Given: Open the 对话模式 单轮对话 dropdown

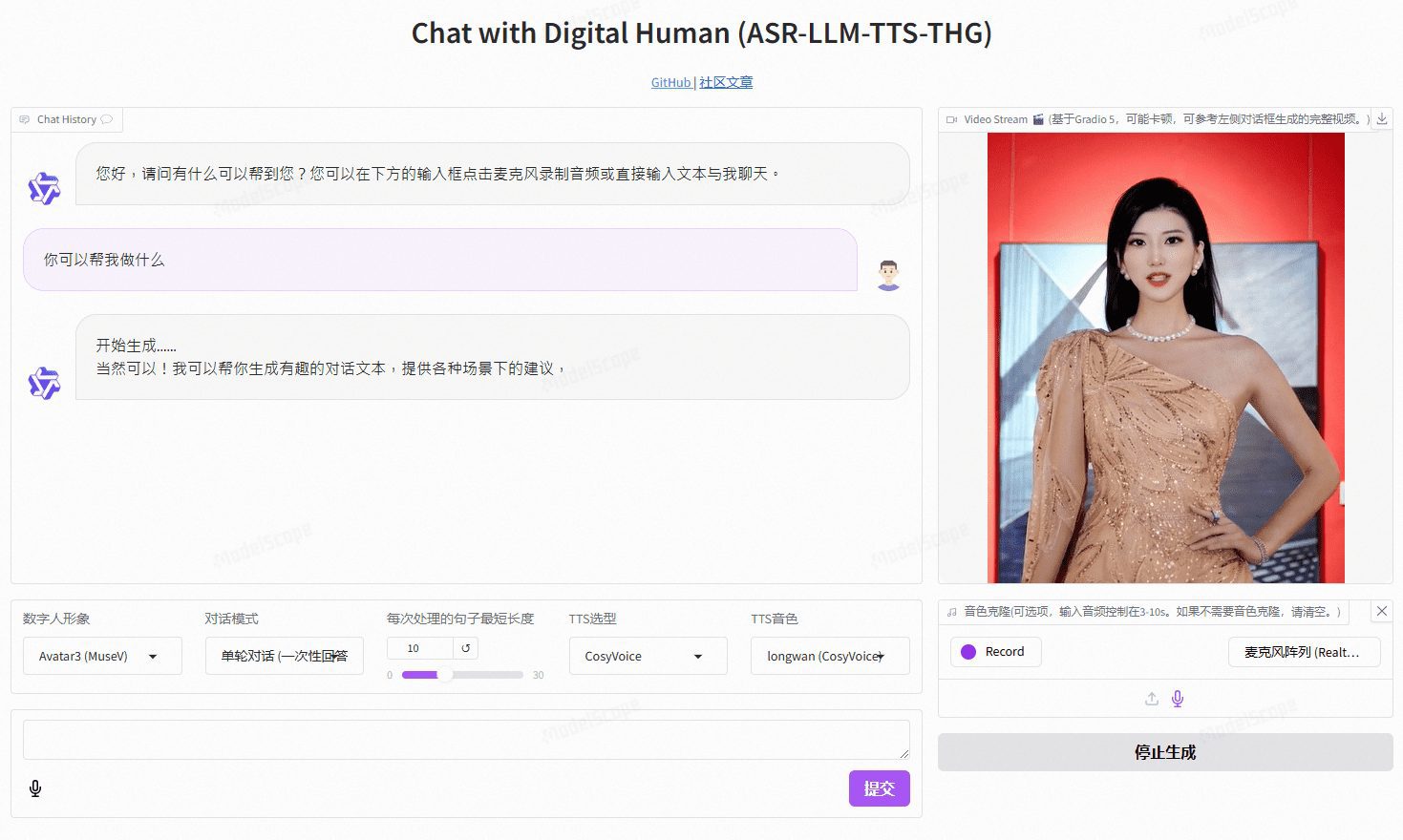Looking at the screenshot, I should click(285, 656).
